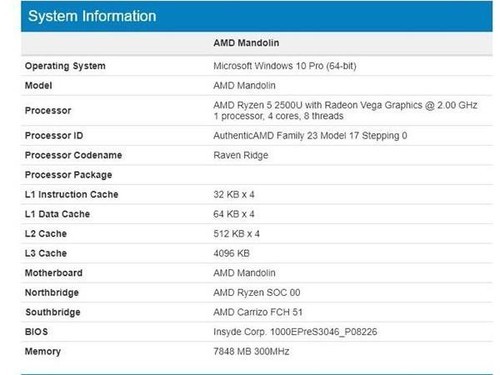Image resolution: width=500 pixels, height=375 pixels.
Task: Click the L3 Cache label
Action: click(46, 254)
